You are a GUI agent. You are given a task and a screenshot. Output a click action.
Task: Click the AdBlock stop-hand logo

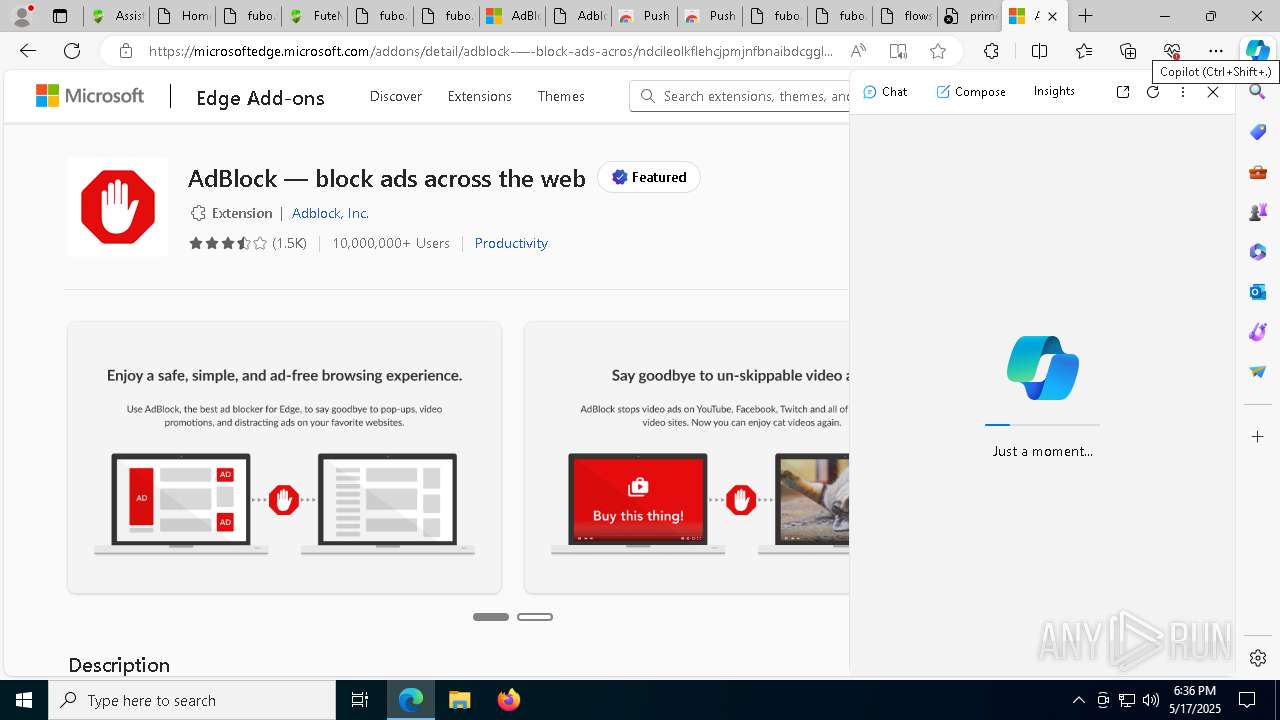118,207
